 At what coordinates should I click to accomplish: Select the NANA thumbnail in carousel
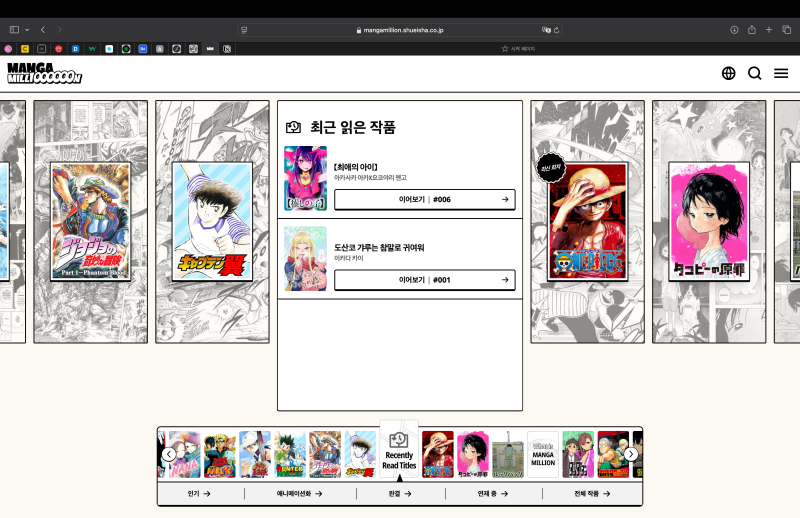point(185,454)
